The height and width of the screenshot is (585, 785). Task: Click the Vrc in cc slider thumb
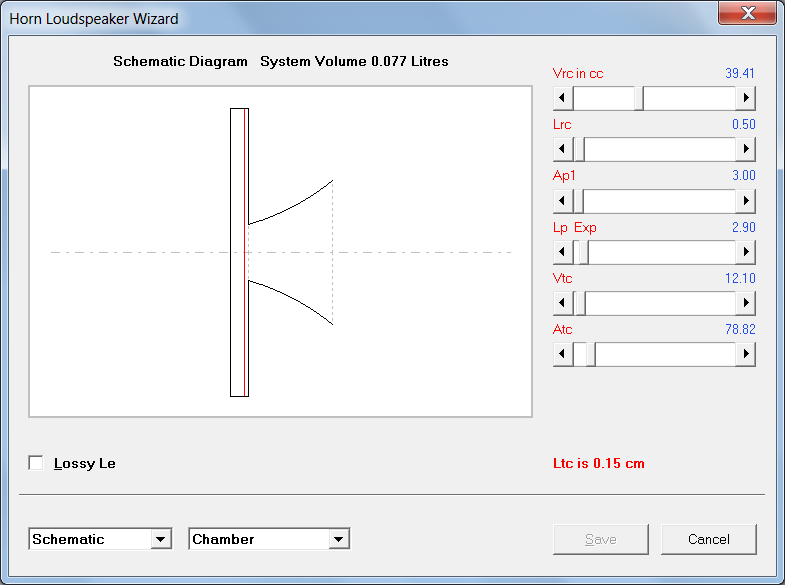pyautogui.click(x=639, y=98)
